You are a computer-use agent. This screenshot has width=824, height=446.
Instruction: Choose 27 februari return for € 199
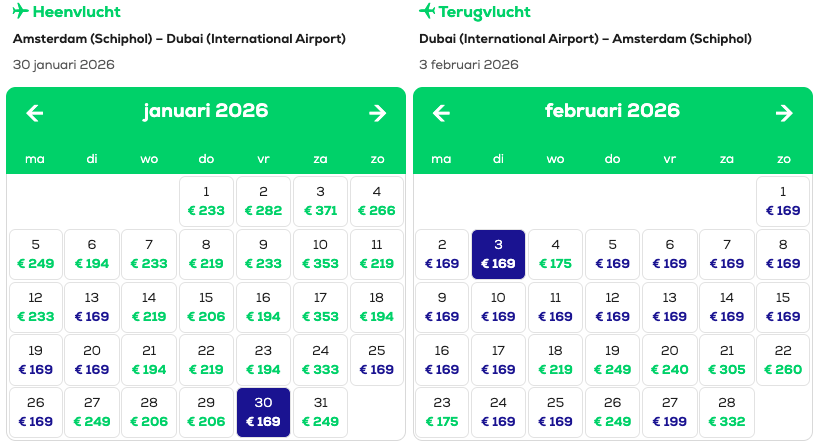coord(670,412)
